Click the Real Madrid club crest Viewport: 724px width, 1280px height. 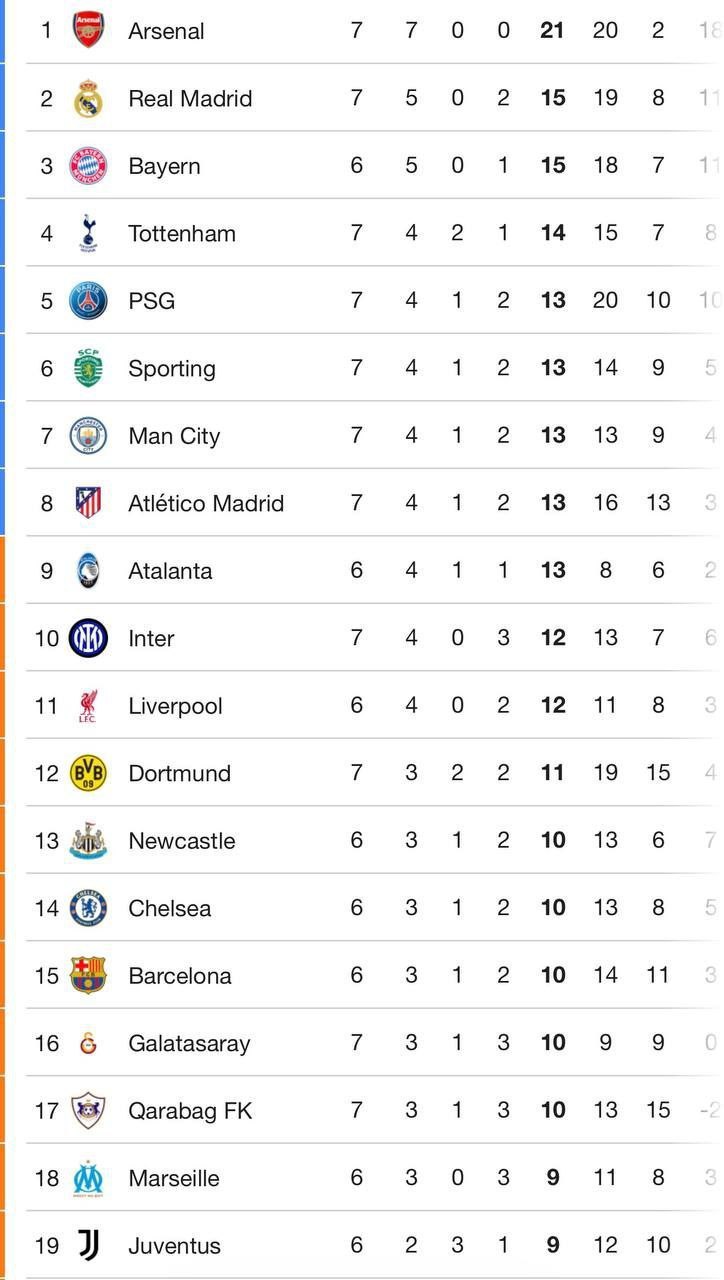tap(88, 98)
